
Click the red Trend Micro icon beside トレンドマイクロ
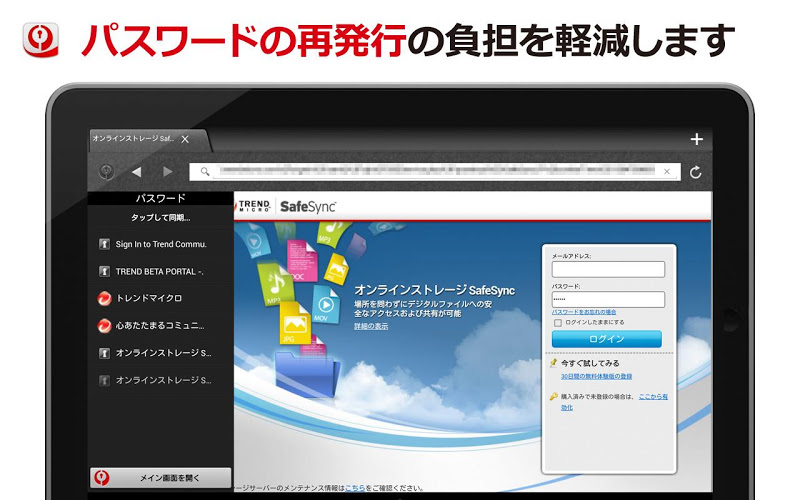[104, 298]
